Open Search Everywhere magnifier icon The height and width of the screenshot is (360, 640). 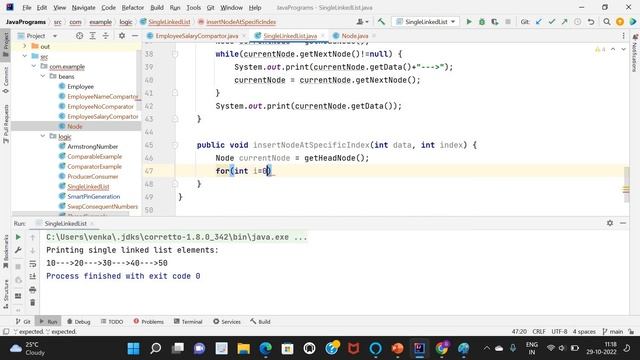tap(607, 22)
